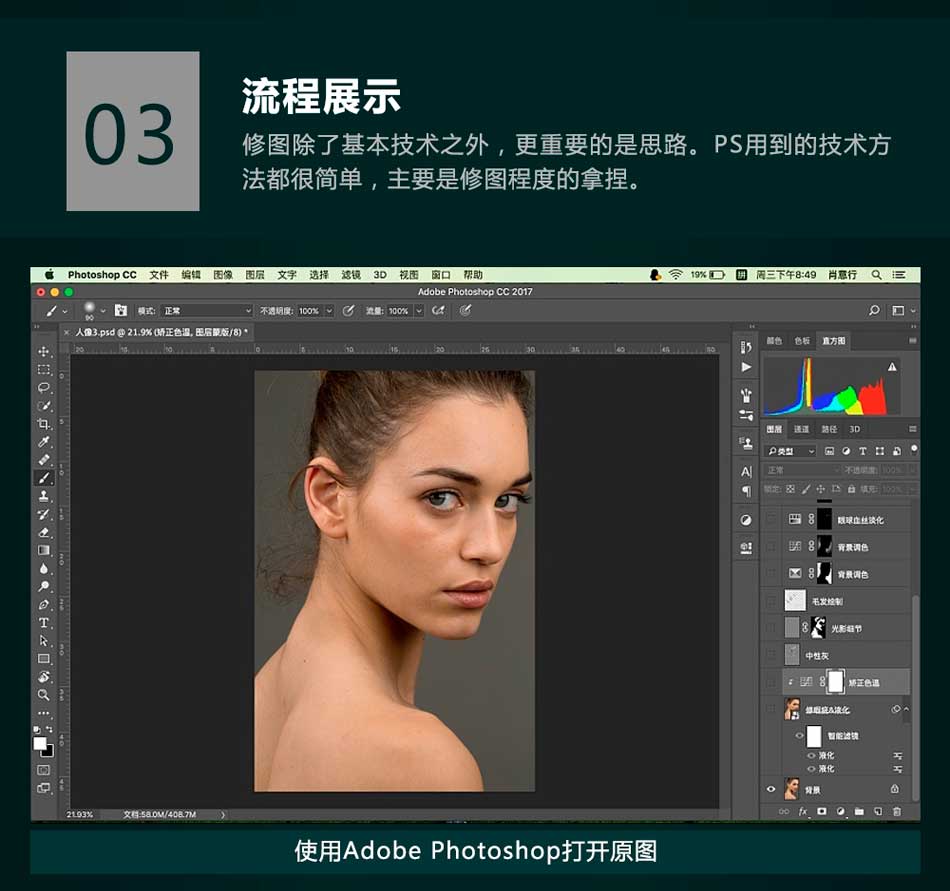Open the 滤镜 menu
Image resolution: width=950 pixels, height=891 pixels.
click(x=350, y=275)
